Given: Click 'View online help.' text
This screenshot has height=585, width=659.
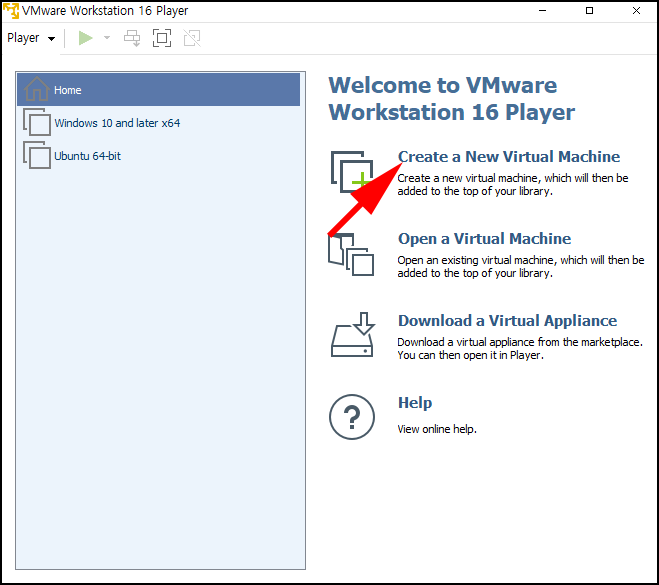Looking at the screenshot, I should (437, 429).
